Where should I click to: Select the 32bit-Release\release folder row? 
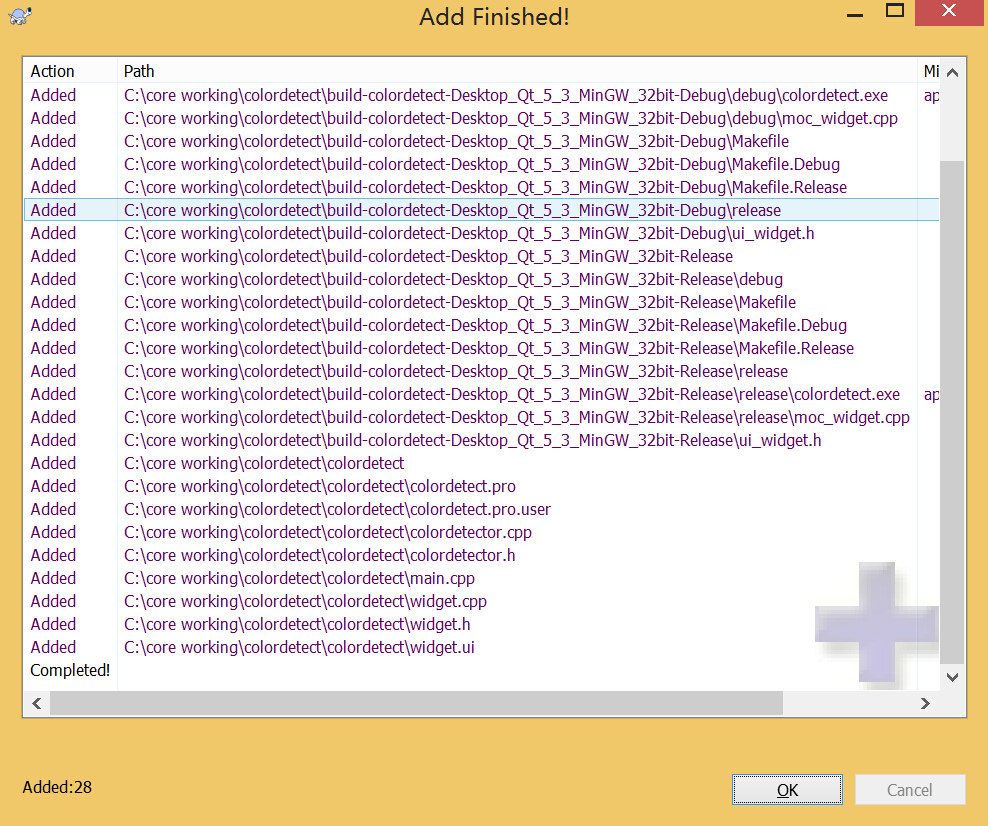481,371
